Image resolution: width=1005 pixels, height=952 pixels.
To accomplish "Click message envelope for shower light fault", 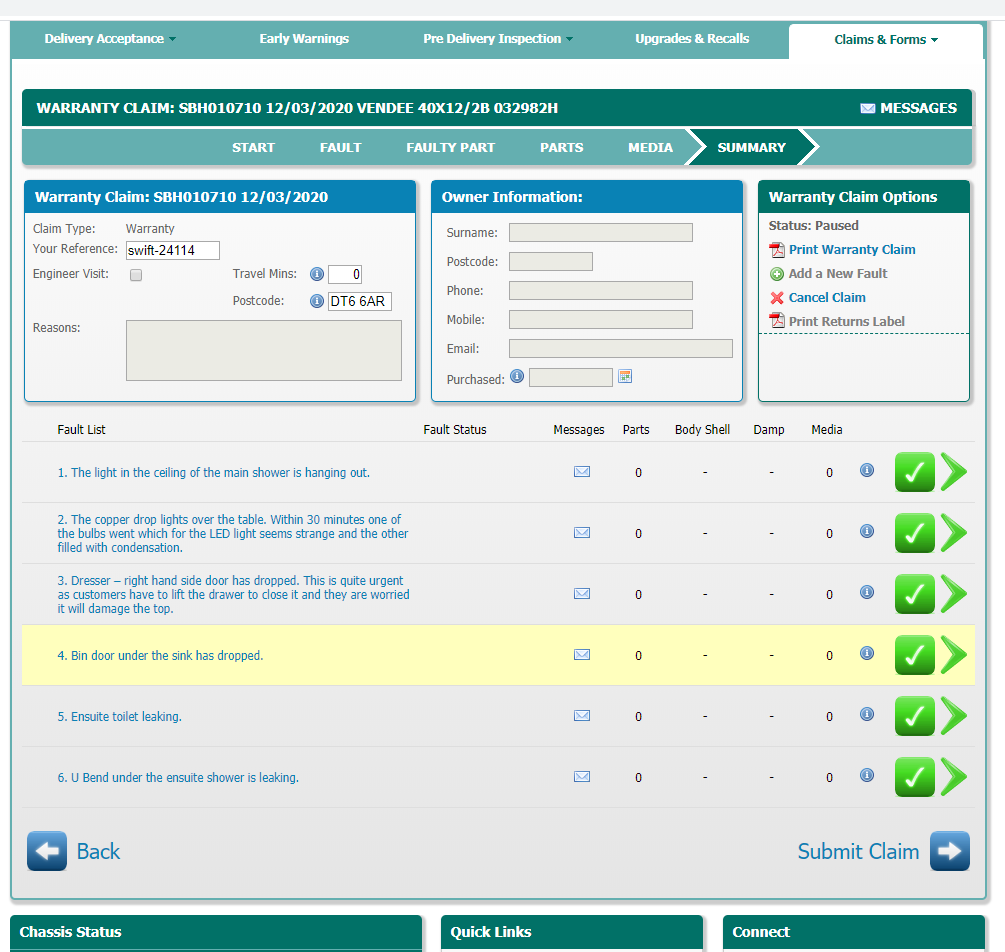I will [581, 472].
